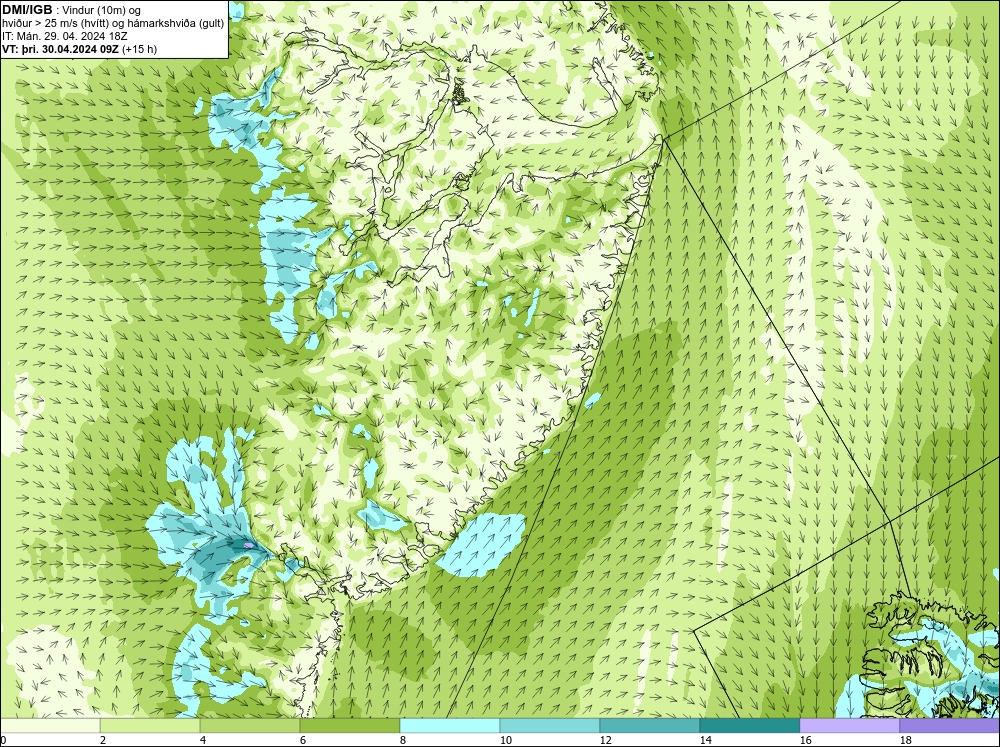Click the 8–10 m/s light cyan legend swatch
This screenshot has width=1000, height=747.
coord(450,725)
